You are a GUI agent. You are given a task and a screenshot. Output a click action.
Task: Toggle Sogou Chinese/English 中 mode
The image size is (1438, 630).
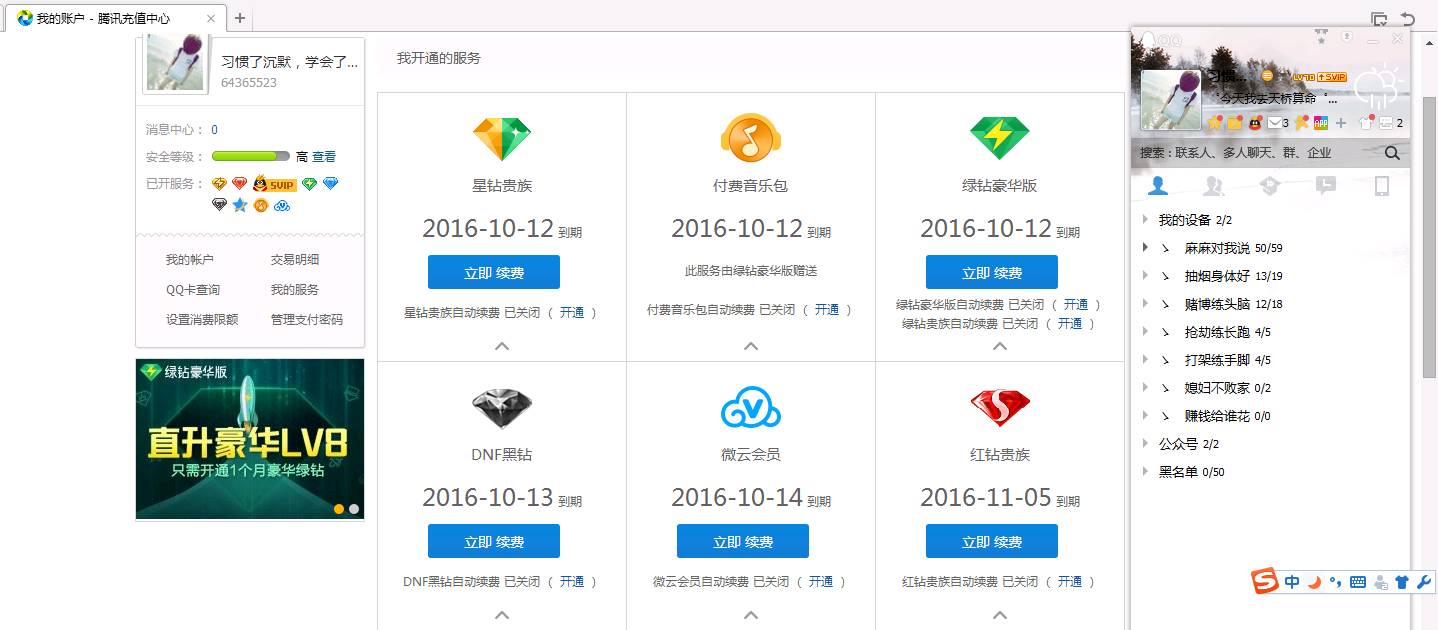pos(1292,582)
